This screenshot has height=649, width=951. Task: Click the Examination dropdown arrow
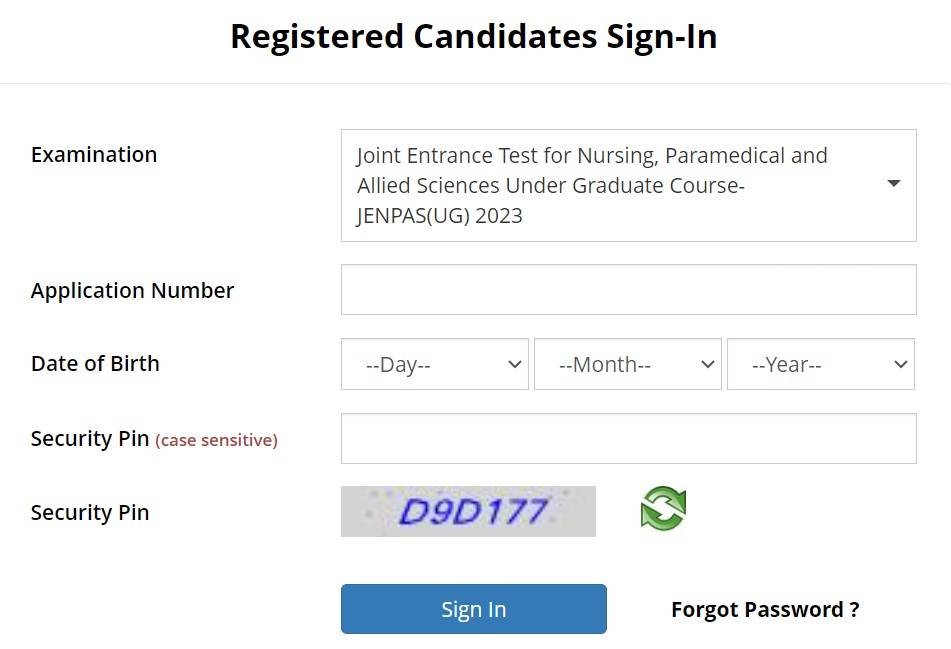coord(894,184)
